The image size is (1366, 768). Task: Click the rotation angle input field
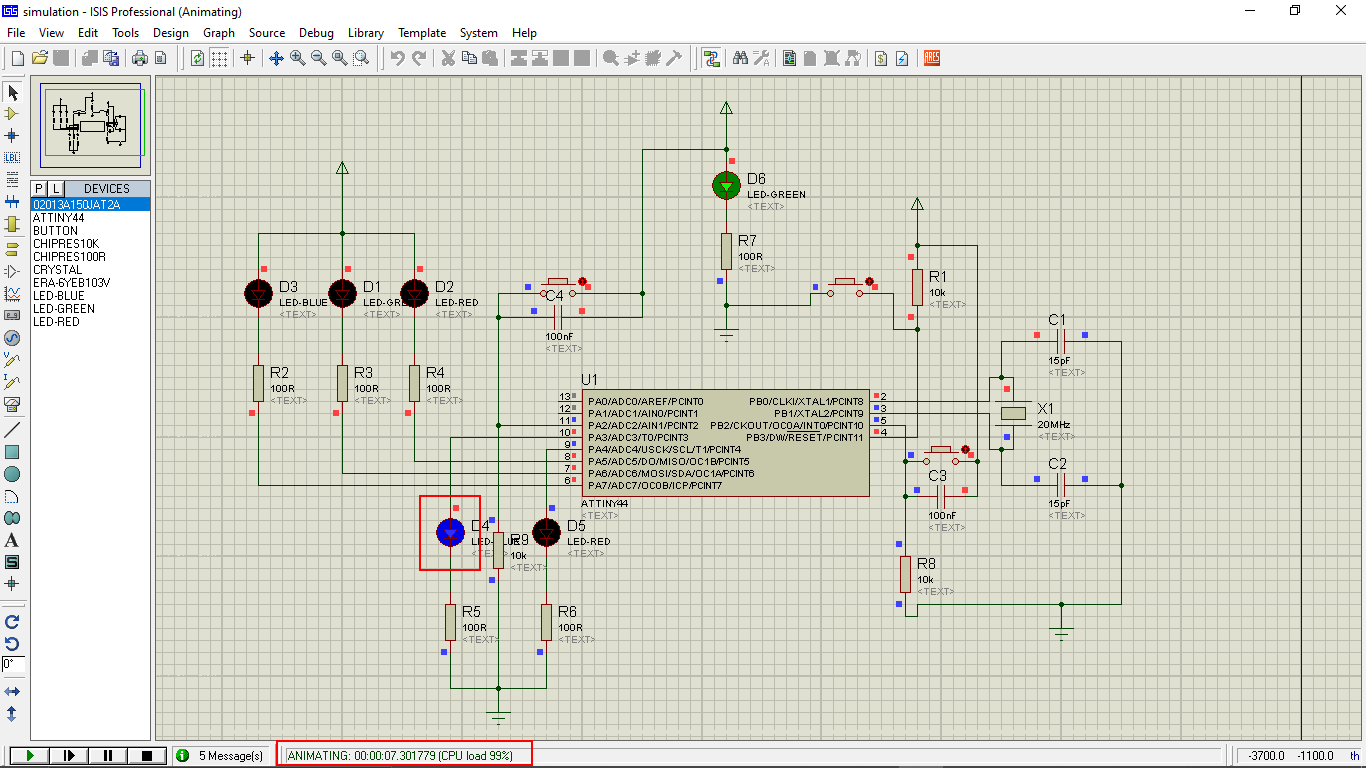(x=13, y=664)
